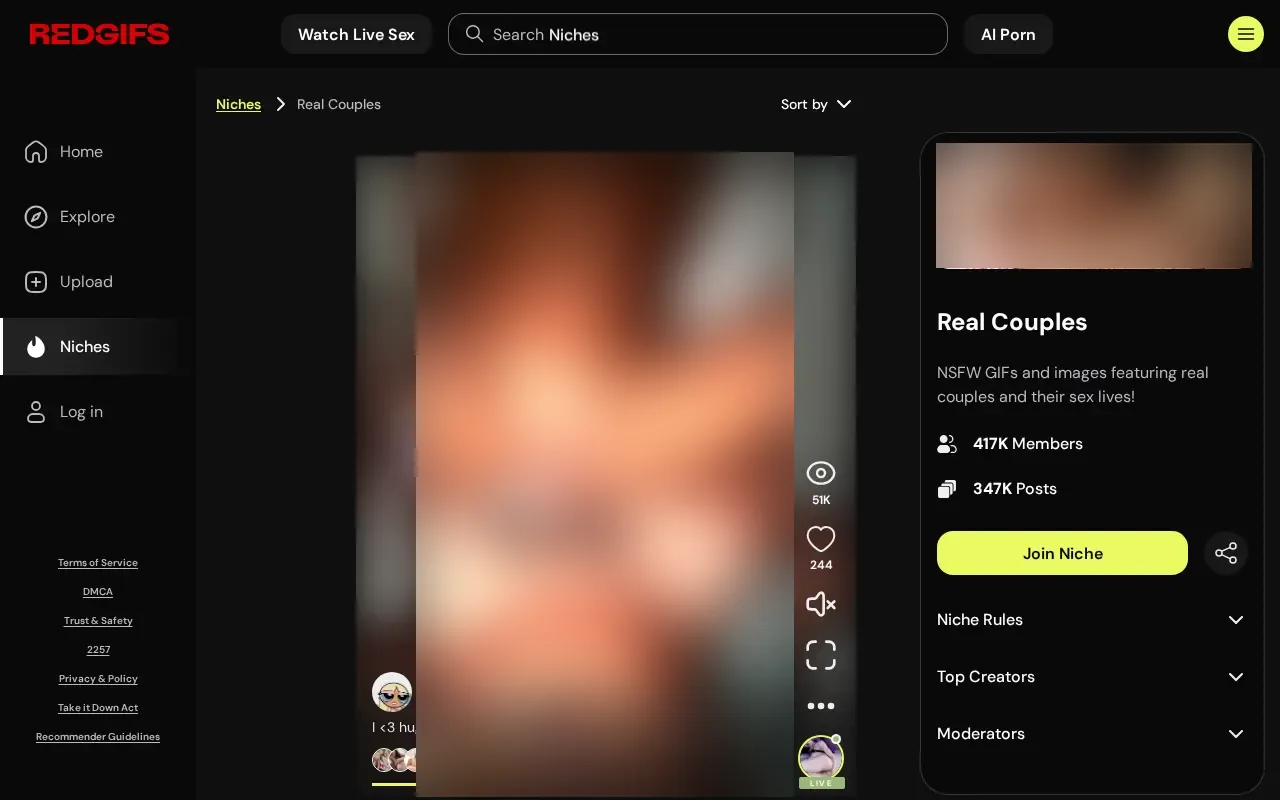Open the Take it Down Act link

coord(98,708)
